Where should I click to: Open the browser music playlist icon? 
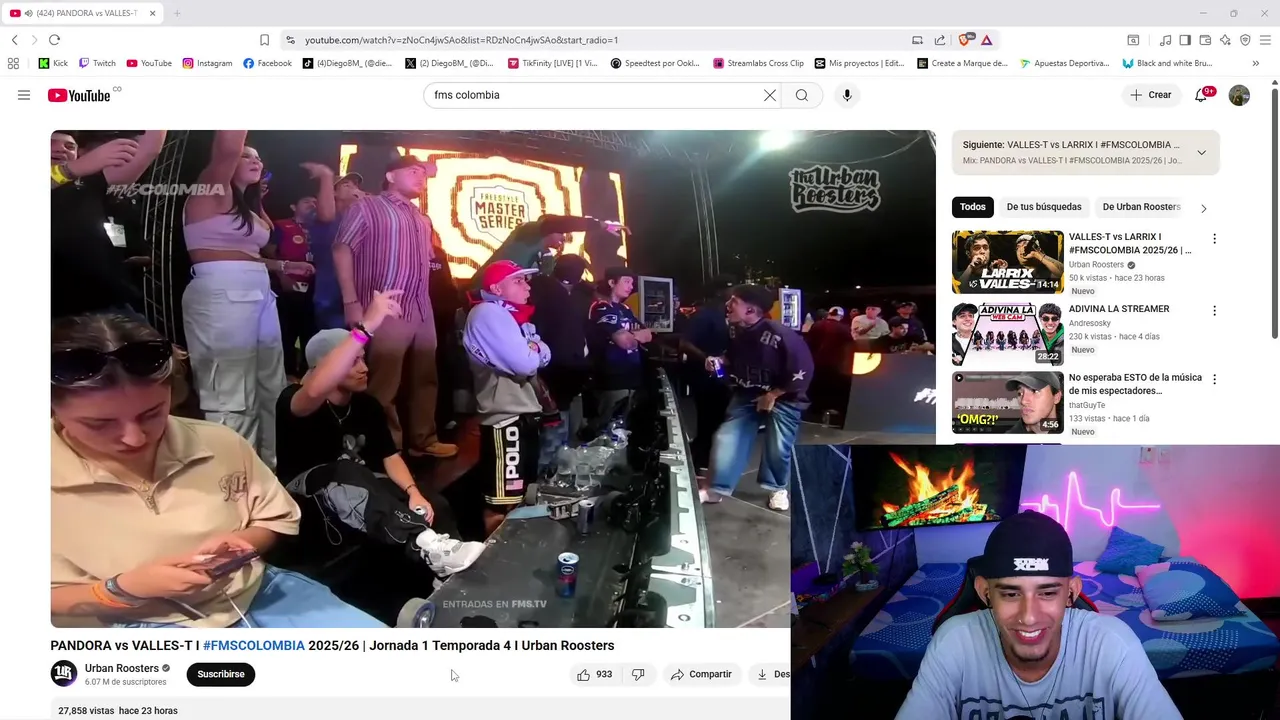click(1165, 40)
